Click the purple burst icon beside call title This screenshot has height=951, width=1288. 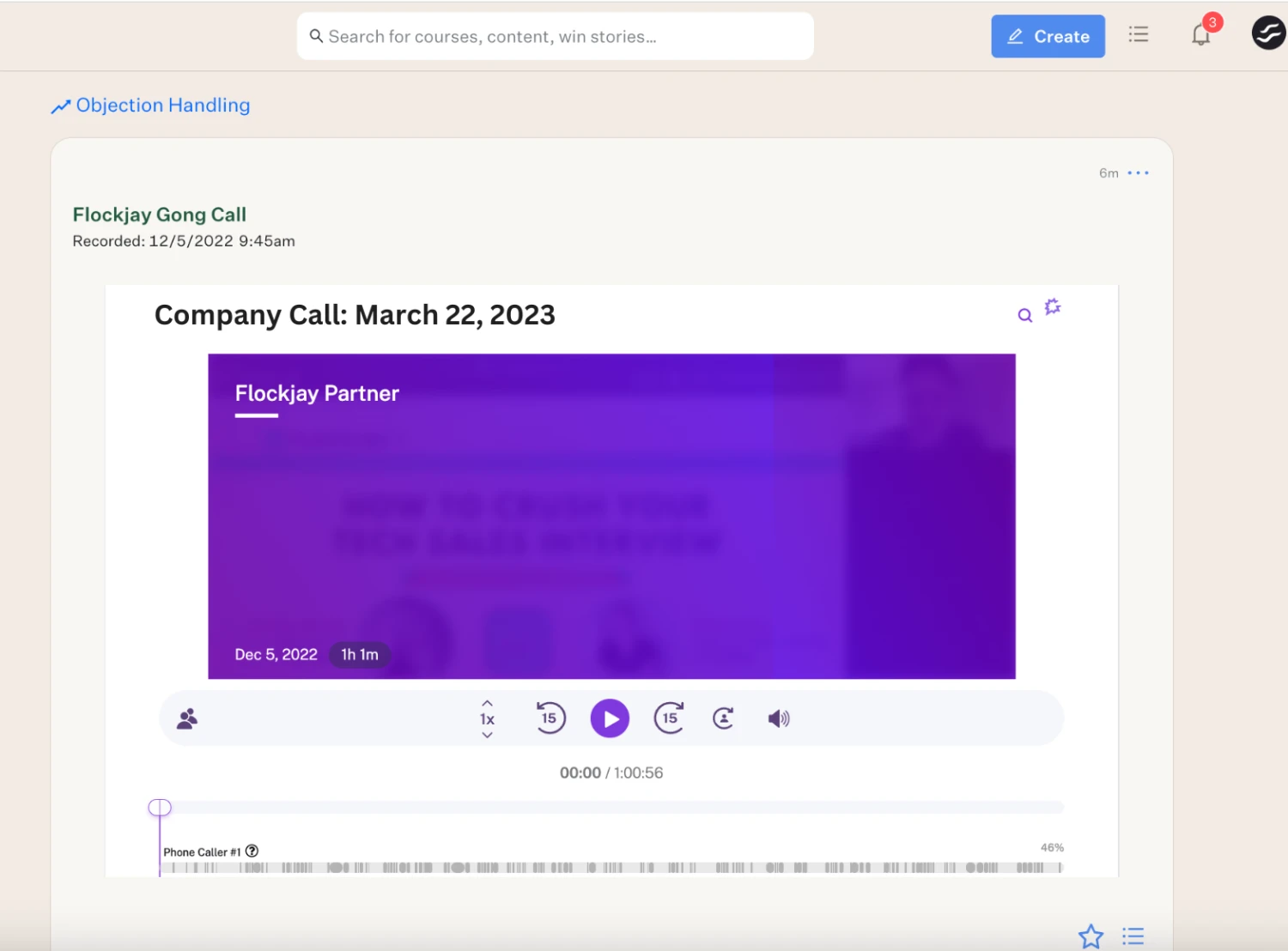(1053, 306)
